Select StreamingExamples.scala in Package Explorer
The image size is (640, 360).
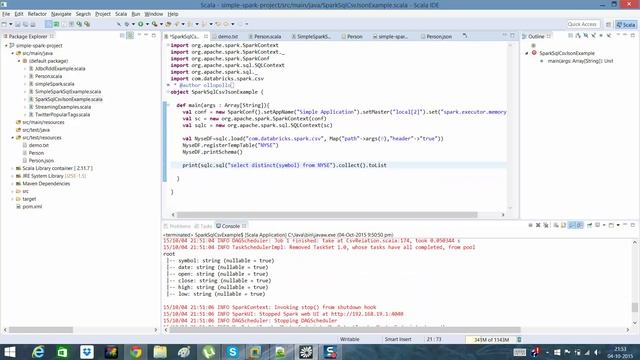click(63, 107)
